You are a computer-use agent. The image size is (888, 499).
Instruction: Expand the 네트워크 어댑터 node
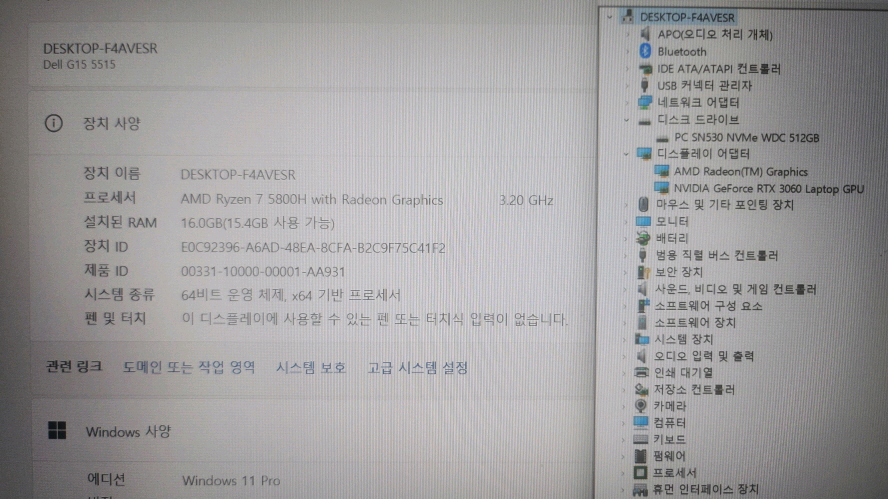click(x=629, y=103)
